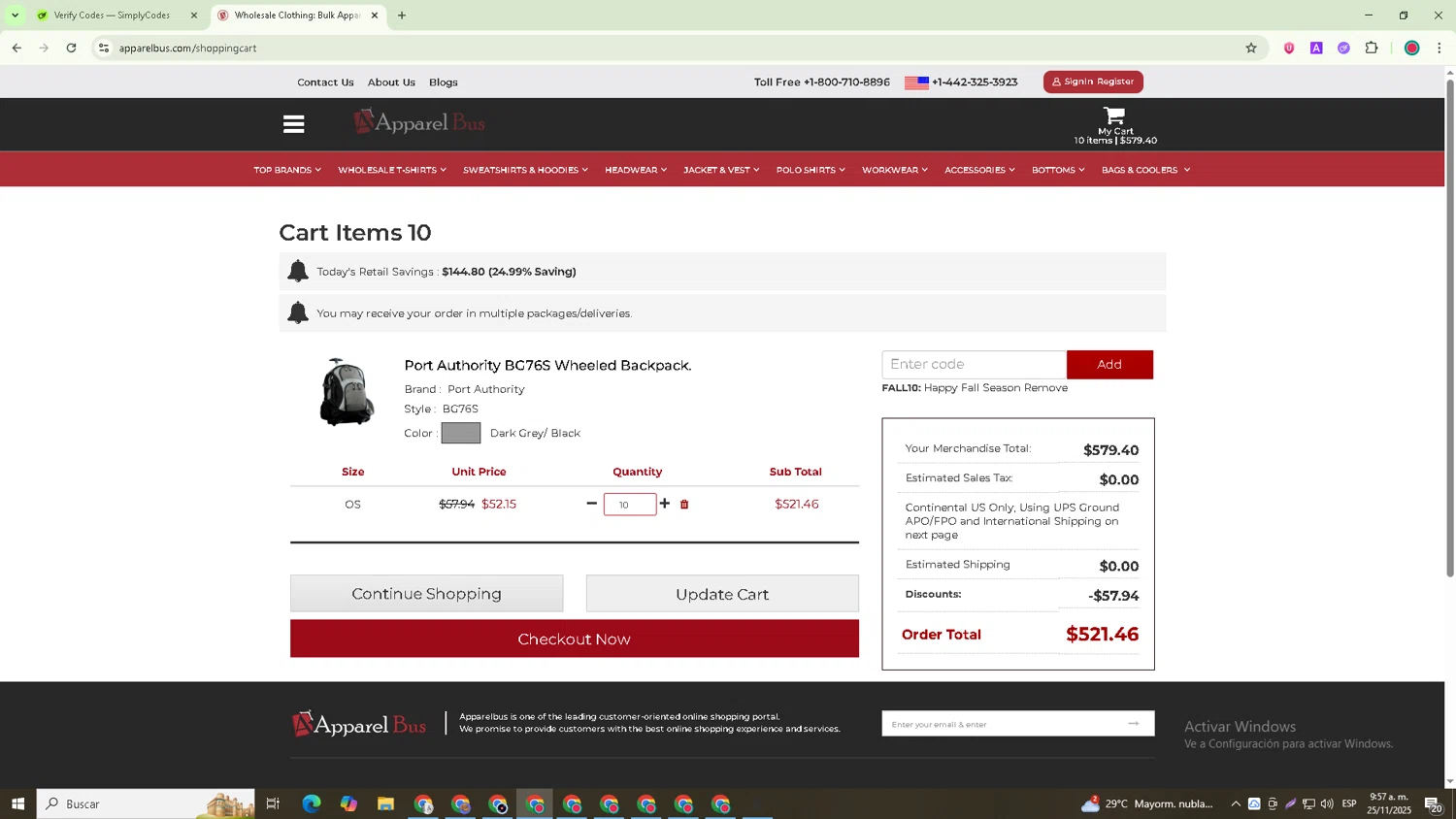The height and width of the screenshot is (819, 1456).
Task: Expand BOTTOMS menu
Action: click(1058, 170)
